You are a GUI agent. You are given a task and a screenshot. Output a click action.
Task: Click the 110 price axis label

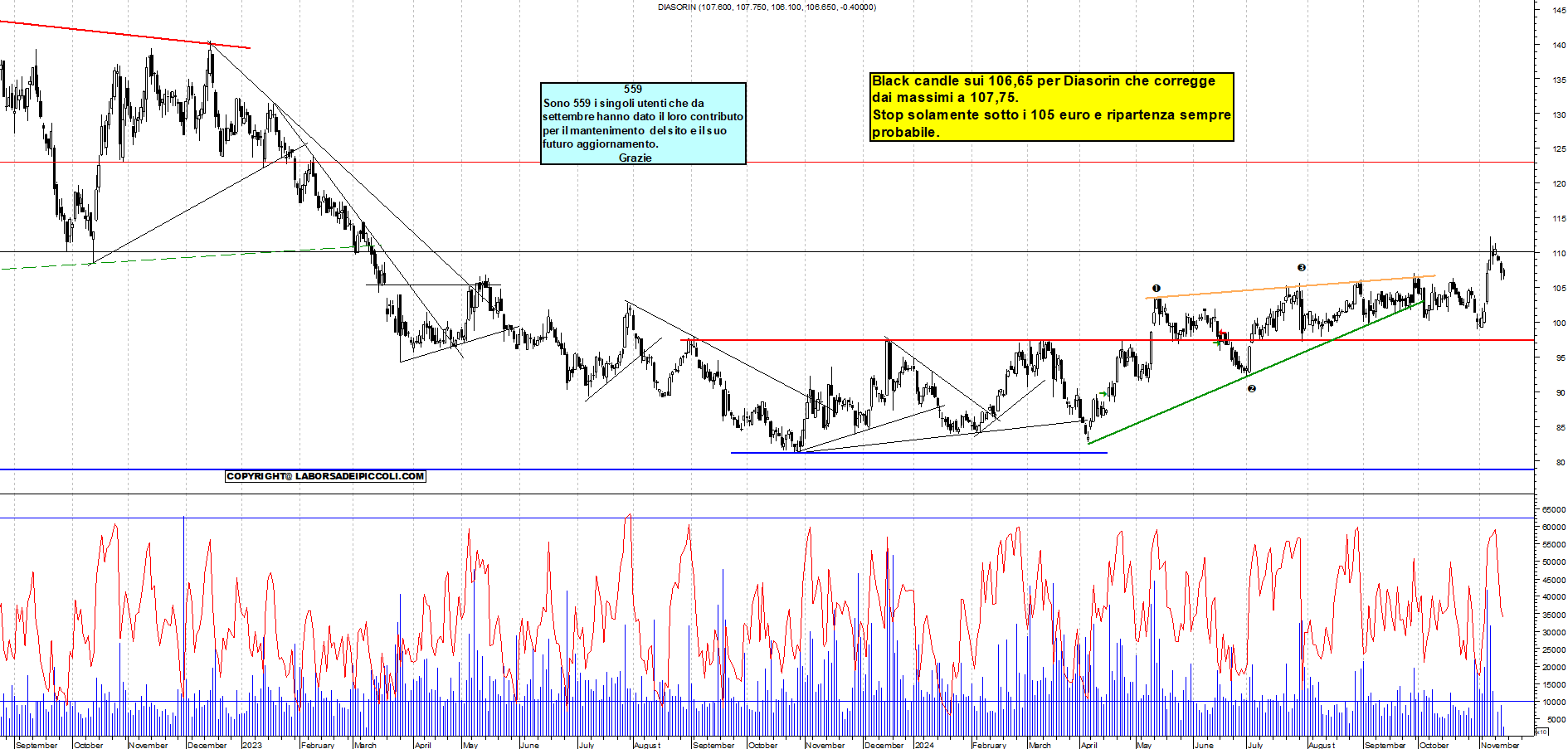[x=1560, y=254]
